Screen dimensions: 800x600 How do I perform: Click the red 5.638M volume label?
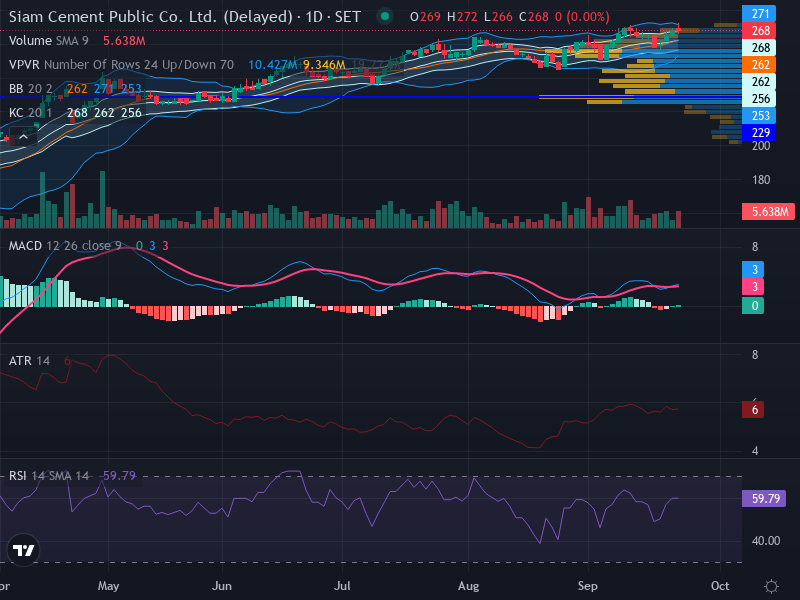point(768,212)
